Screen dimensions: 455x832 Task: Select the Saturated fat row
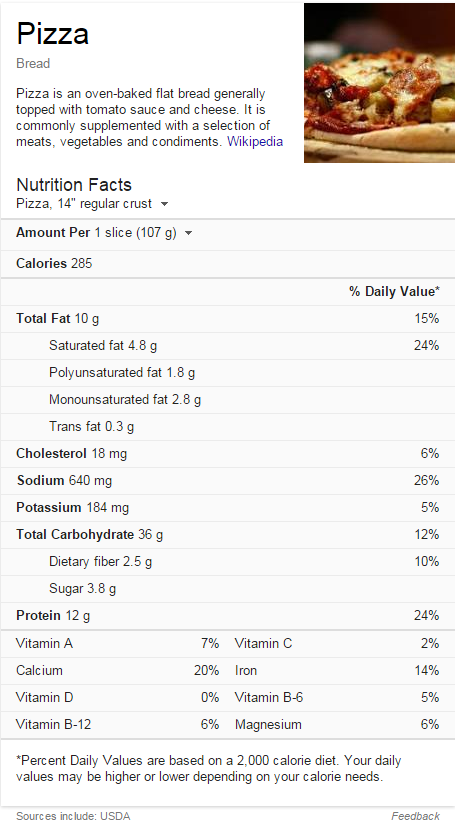tap(228, 346)
